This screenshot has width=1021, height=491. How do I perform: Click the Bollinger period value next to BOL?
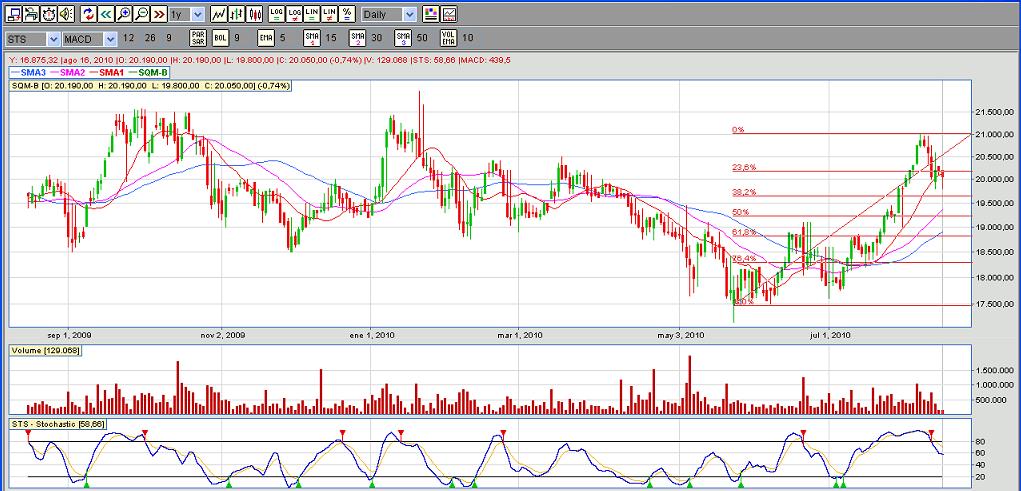coord(237,38)
